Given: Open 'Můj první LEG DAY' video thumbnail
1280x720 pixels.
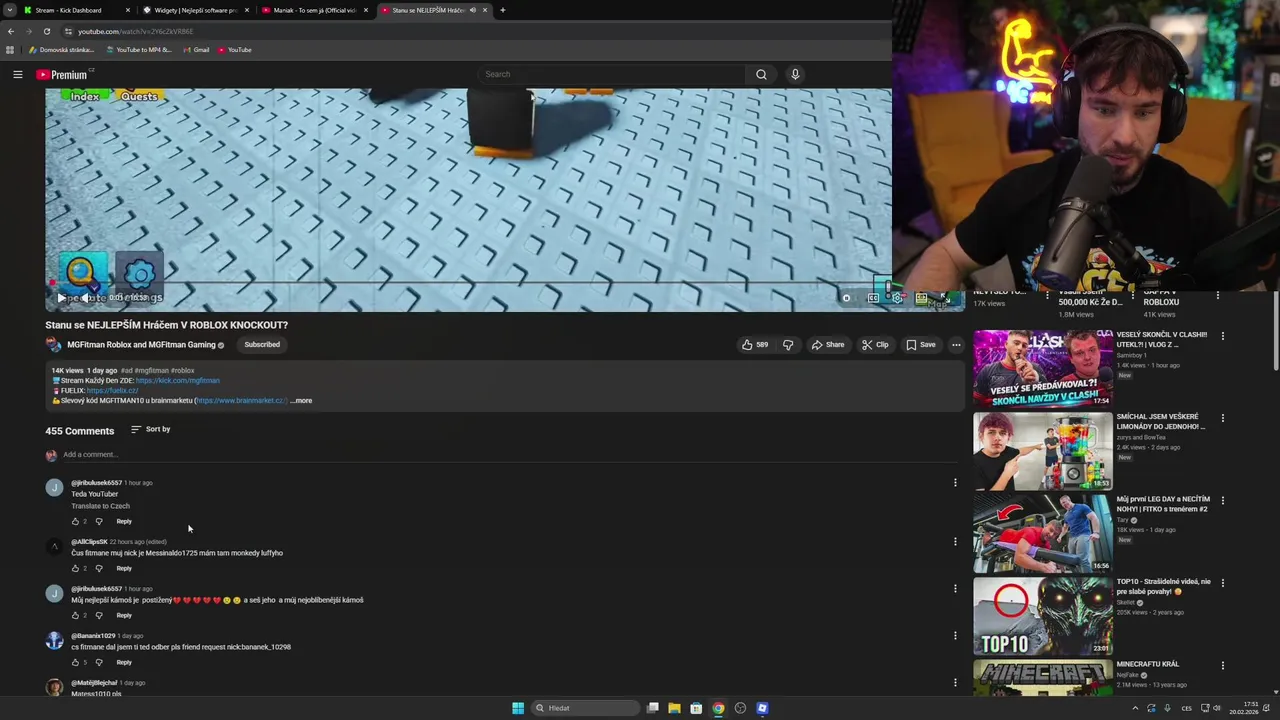Looking at the screenshot, I should point(1043,533).
